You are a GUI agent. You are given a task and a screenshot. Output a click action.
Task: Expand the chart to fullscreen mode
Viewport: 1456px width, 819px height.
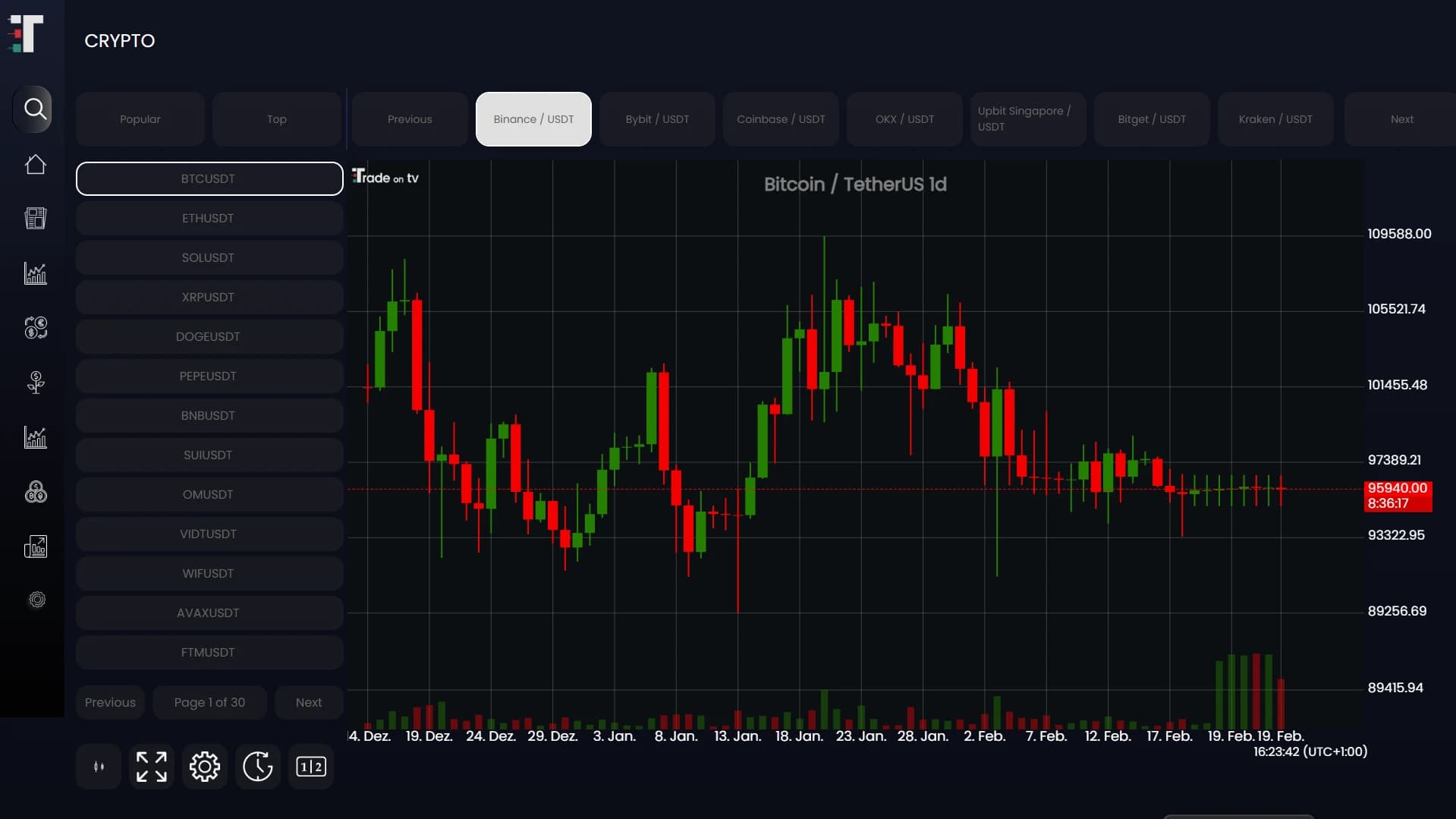pos(151,767)
